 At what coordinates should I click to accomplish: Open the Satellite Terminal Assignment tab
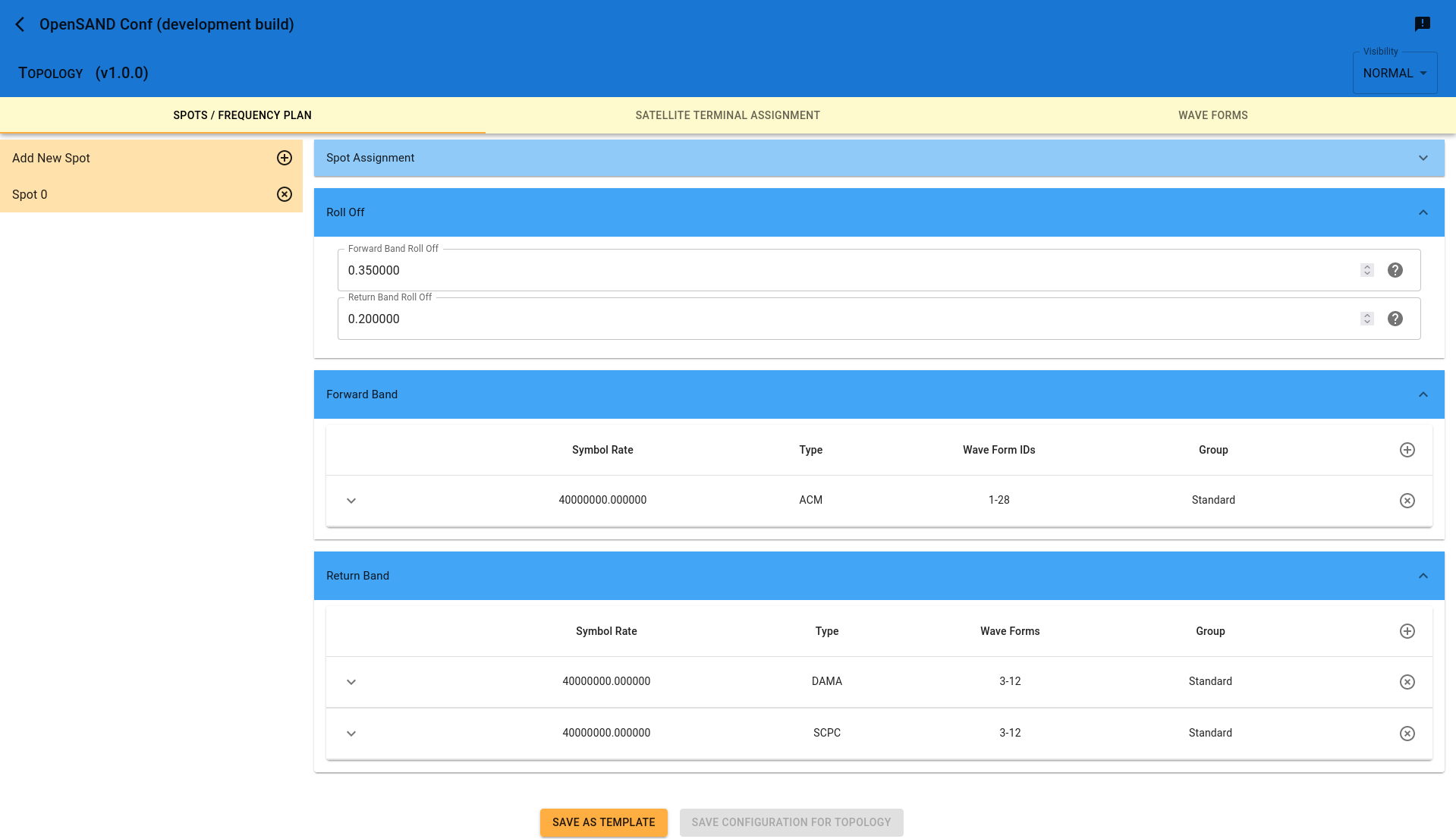[x=728, y=115]
